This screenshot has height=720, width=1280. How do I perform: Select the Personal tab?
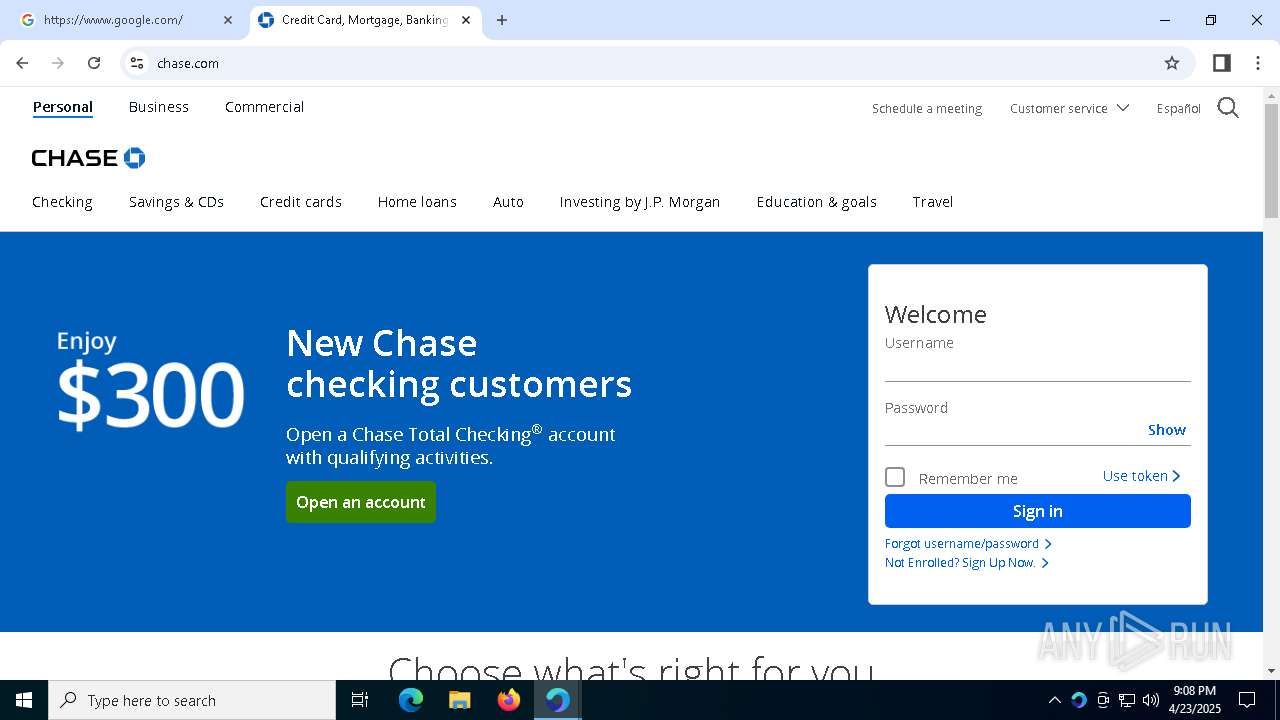point(62,107)
